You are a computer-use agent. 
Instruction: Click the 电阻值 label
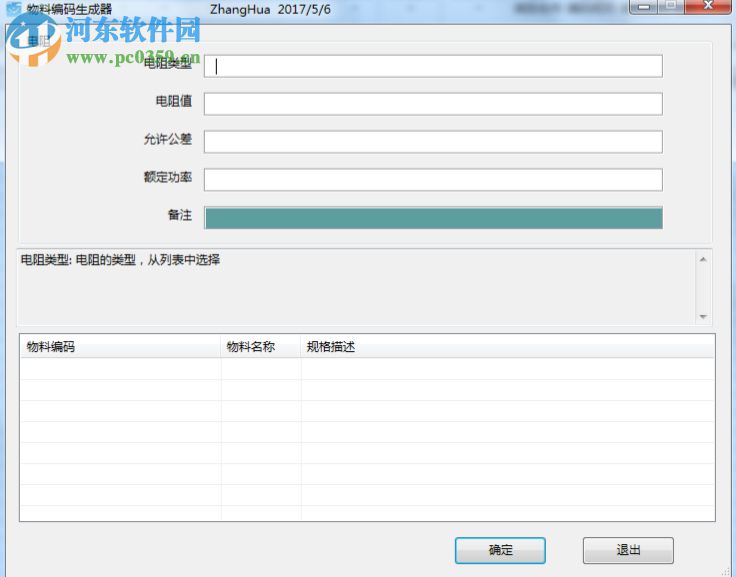tap(174, 101)
